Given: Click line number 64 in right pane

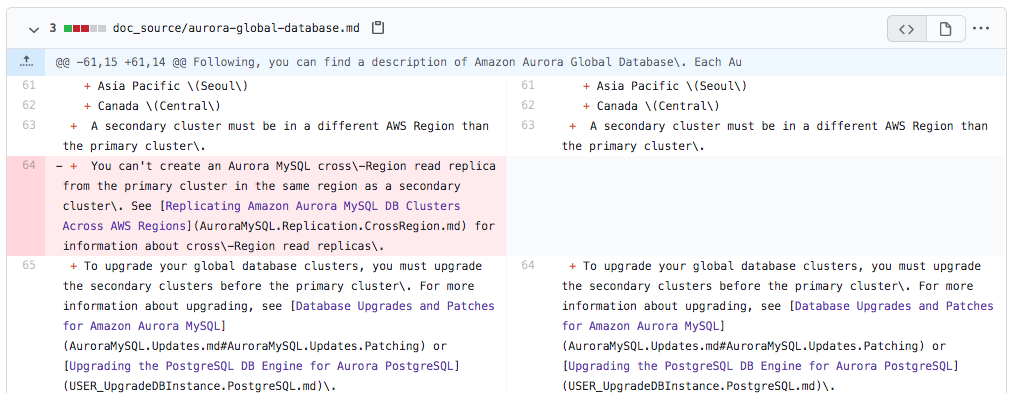Looking at the screenshot, I should [528, 265].
